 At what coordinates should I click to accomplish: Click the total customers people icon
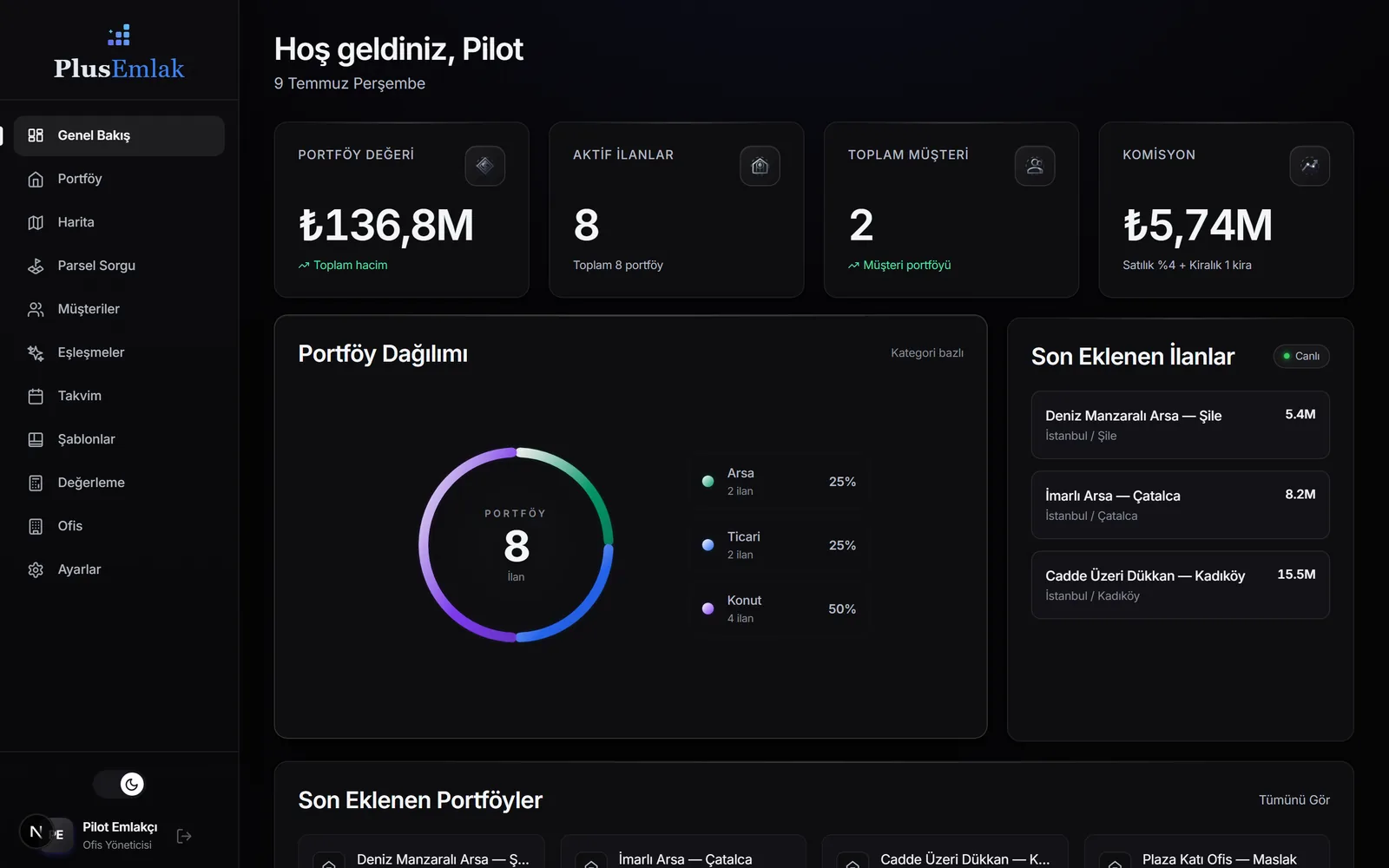point(1035,166)
